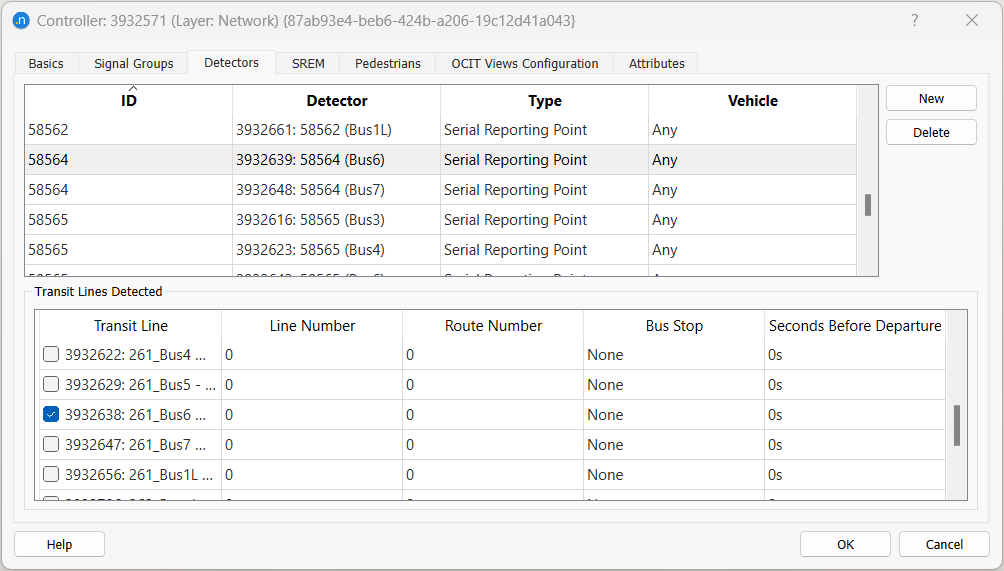The height and width of the screenshot is (571, 1004).
Task: Open the SREM tab
Action: [308, 64]
